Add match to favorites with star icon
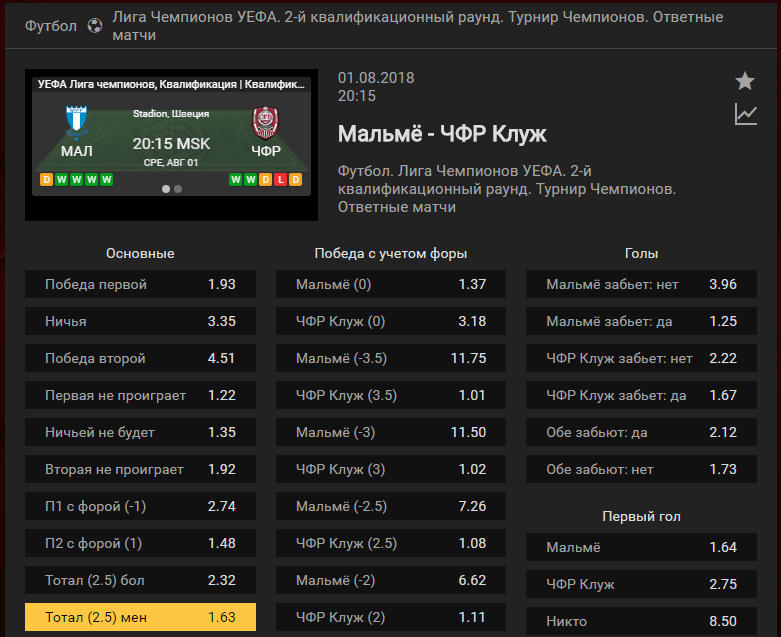 (745, 81)
